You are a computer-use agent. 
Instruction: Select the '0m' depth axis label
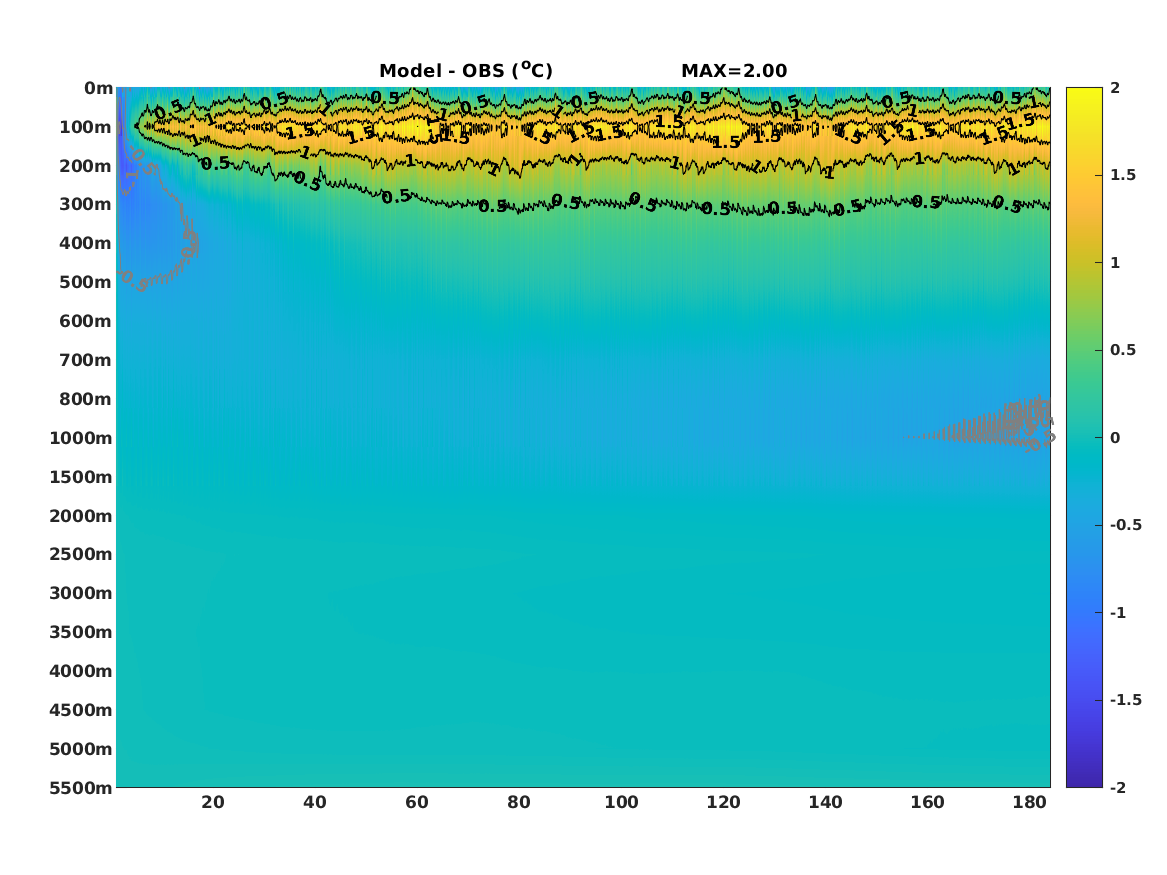pyautogui.click(x=98, y=89)
